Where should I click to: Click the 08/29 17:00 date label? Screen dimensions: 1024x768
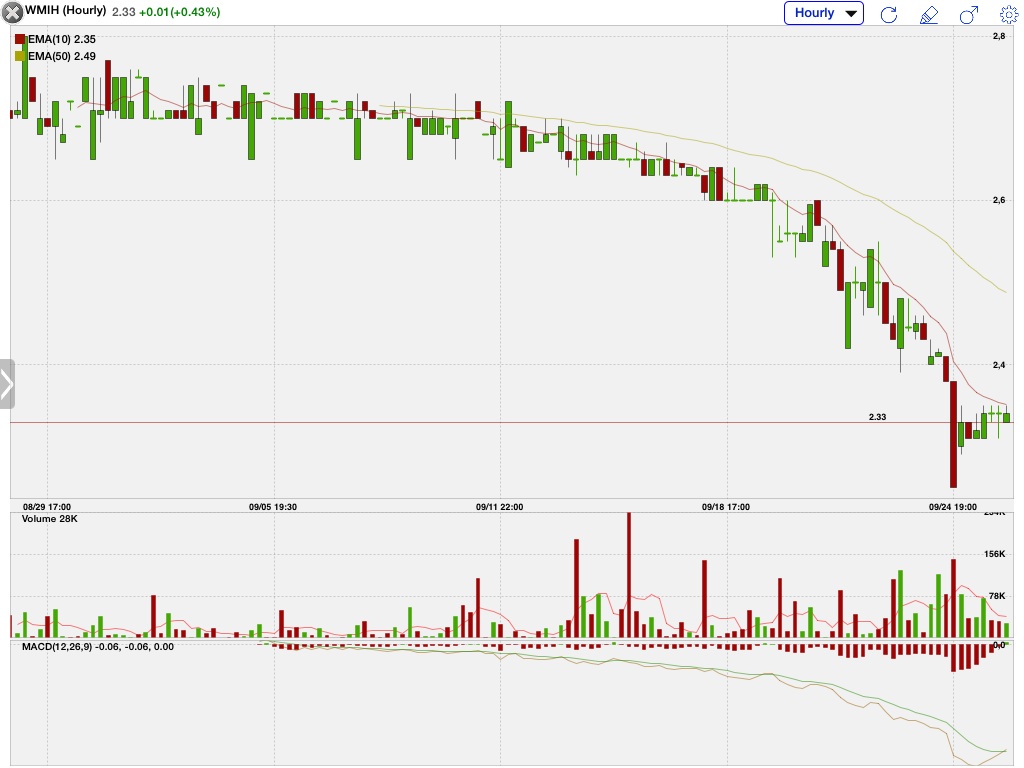pyautogui.click(x=47, y=507)
